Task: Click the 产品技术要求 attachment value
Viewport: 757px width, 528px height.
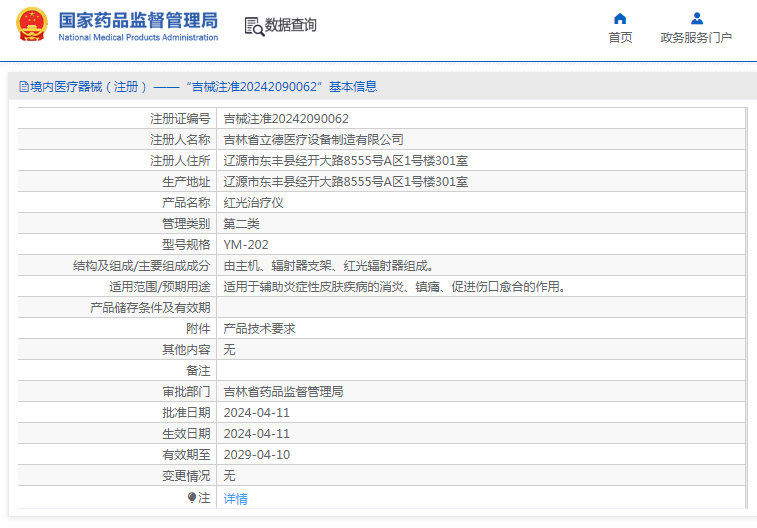Action: (259, 329)
